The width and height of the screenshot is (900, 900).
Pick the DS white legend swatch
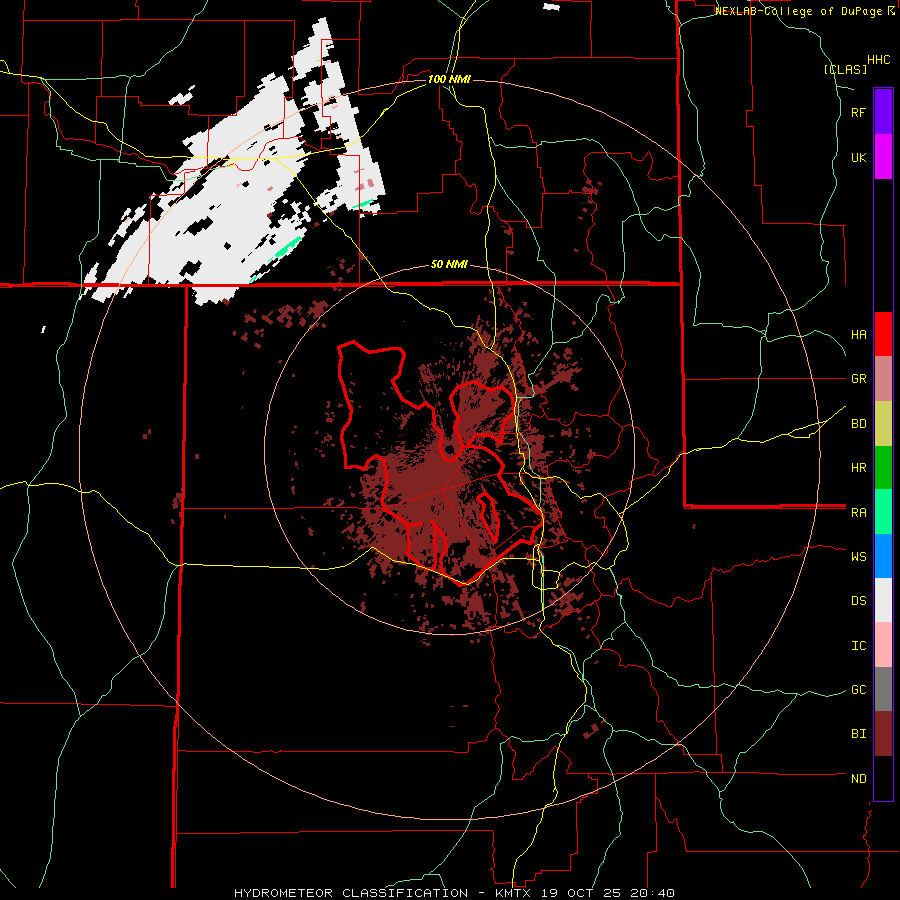pyautogui.click(x=883, y=600)
